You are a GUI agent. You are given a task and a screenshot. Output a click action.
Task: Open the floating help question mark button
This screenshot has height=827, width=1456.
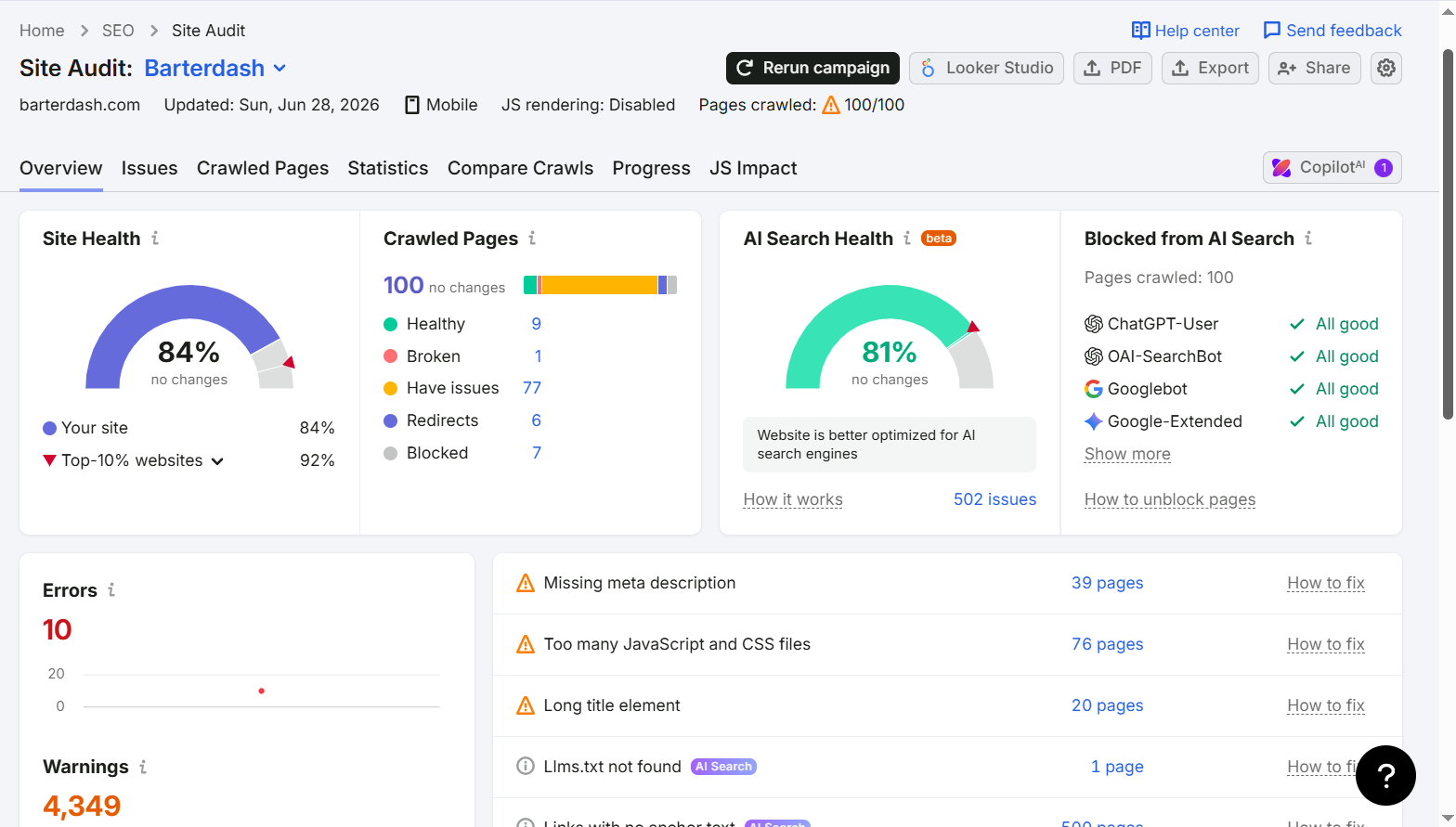1385,776
